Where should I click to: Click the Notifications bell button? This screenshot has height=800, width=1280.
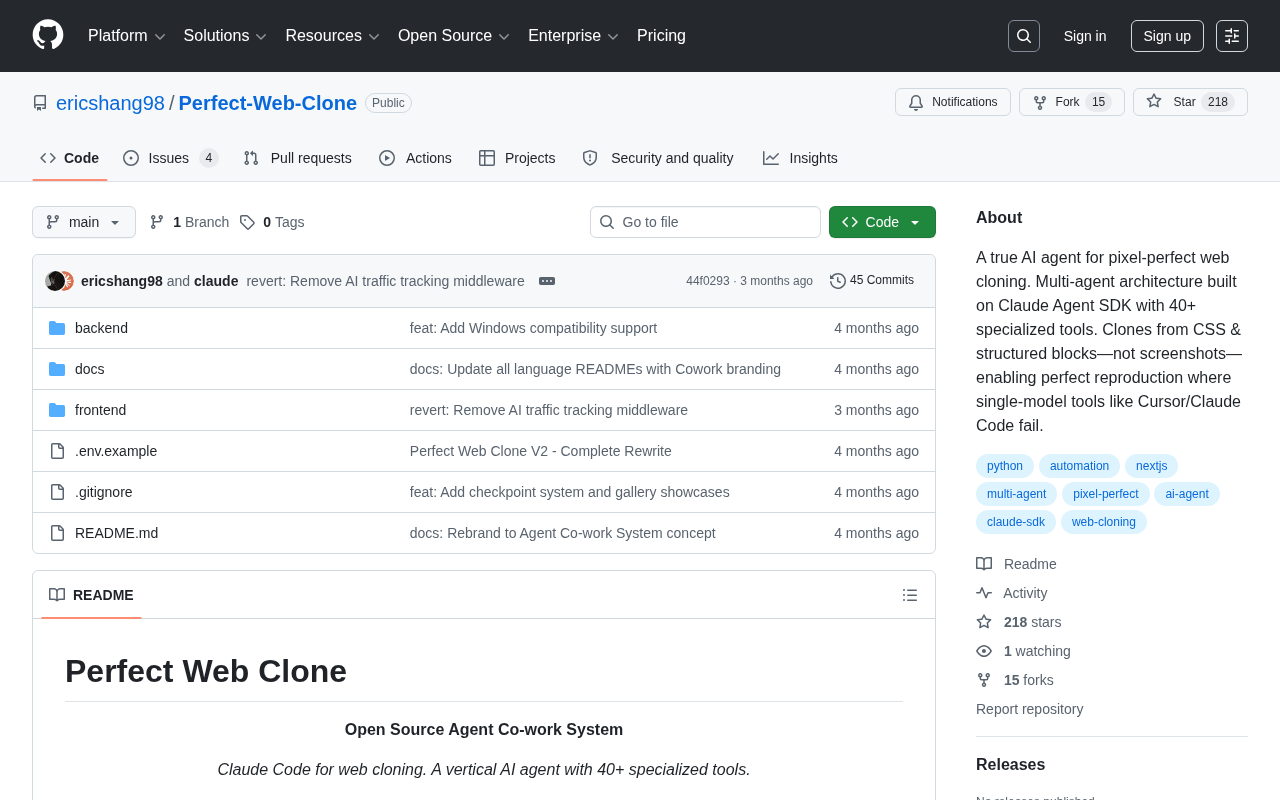point(953,102)
